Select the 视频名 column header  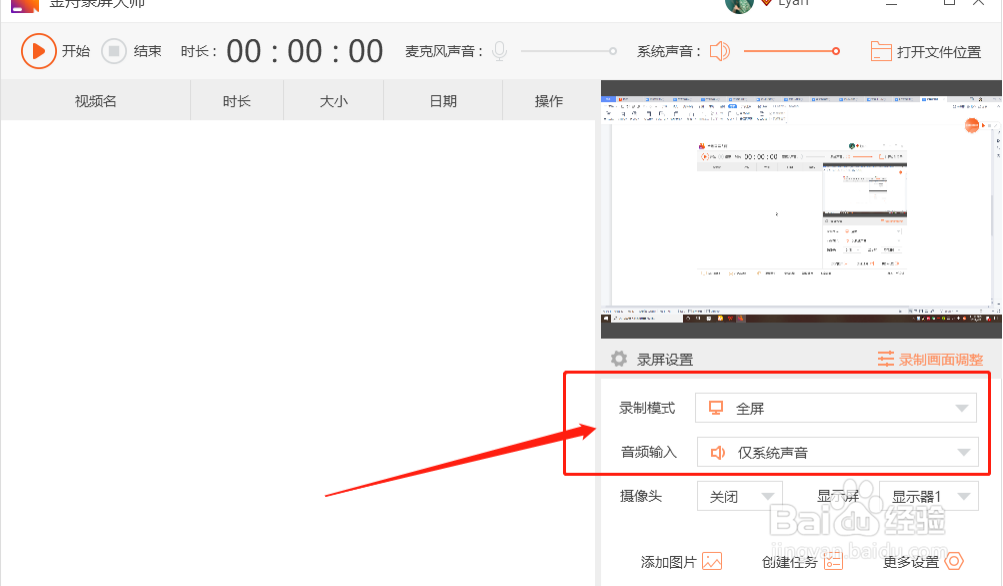pos(94,100)
